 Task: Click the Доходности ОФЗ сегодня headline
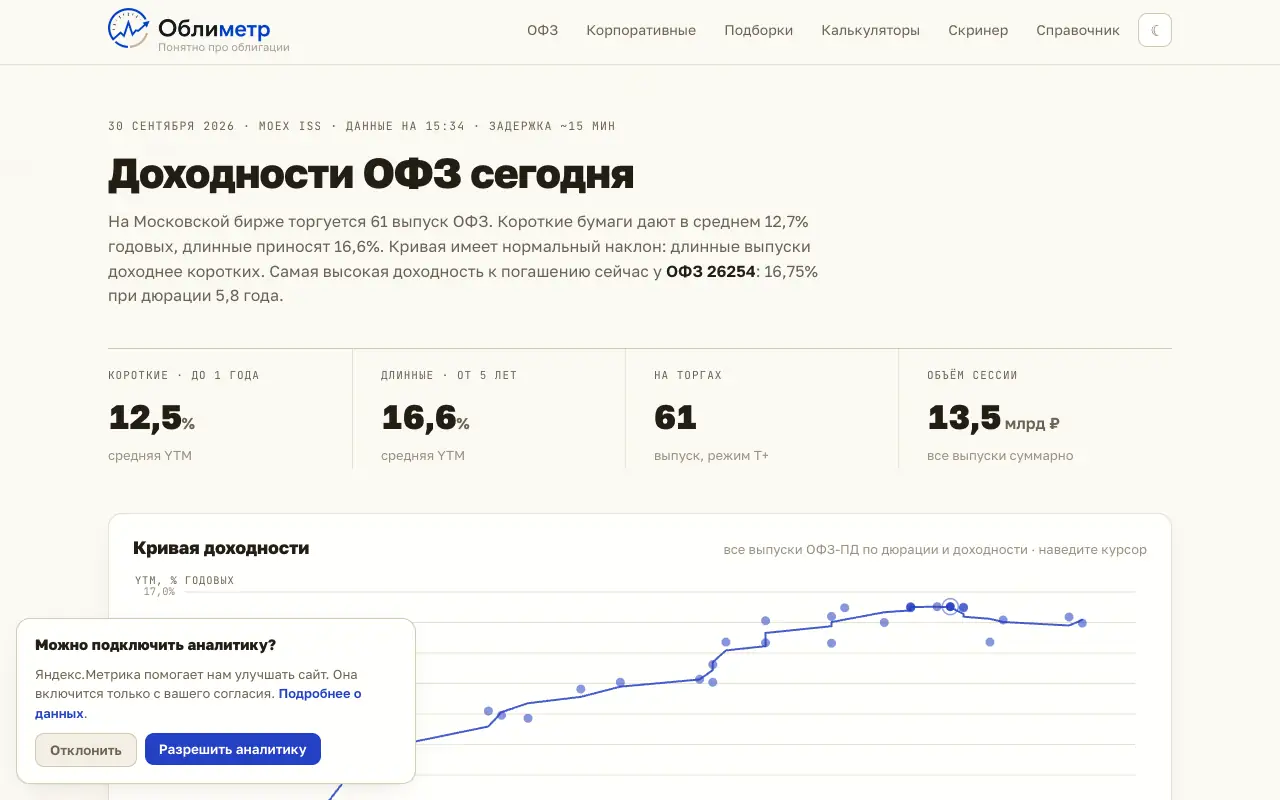pos(371,174)
